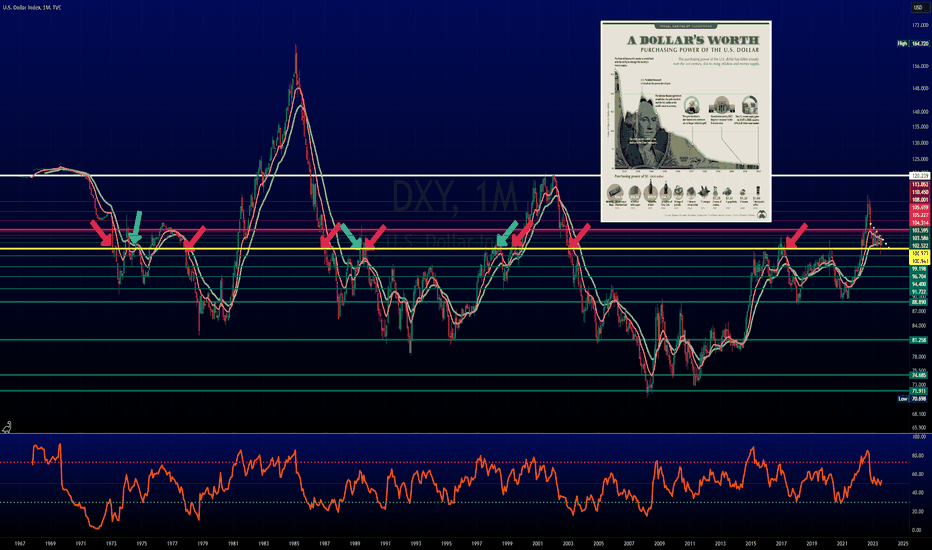Screen dimensions: 932x550
Task: Click the white 120.239 price level label
Action: [x=920, y=176]
